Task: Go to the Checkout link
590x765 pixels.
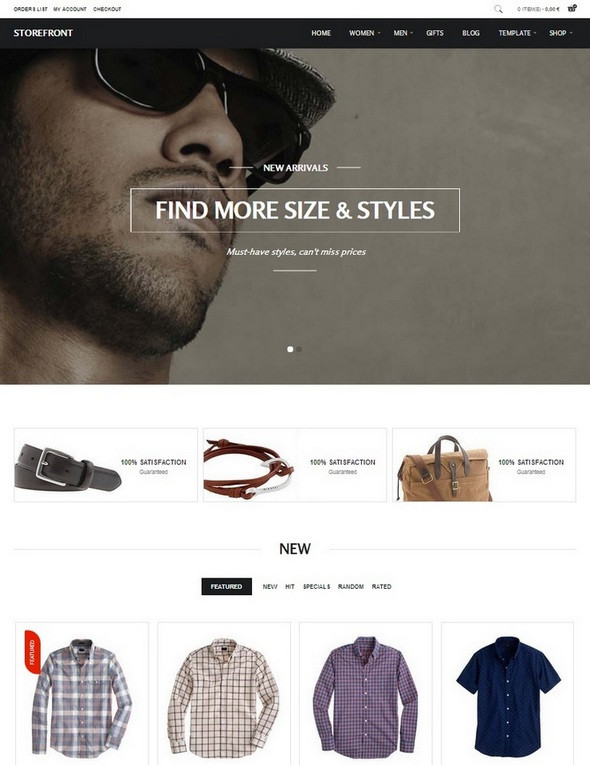Action: click(x=107, y=9)
